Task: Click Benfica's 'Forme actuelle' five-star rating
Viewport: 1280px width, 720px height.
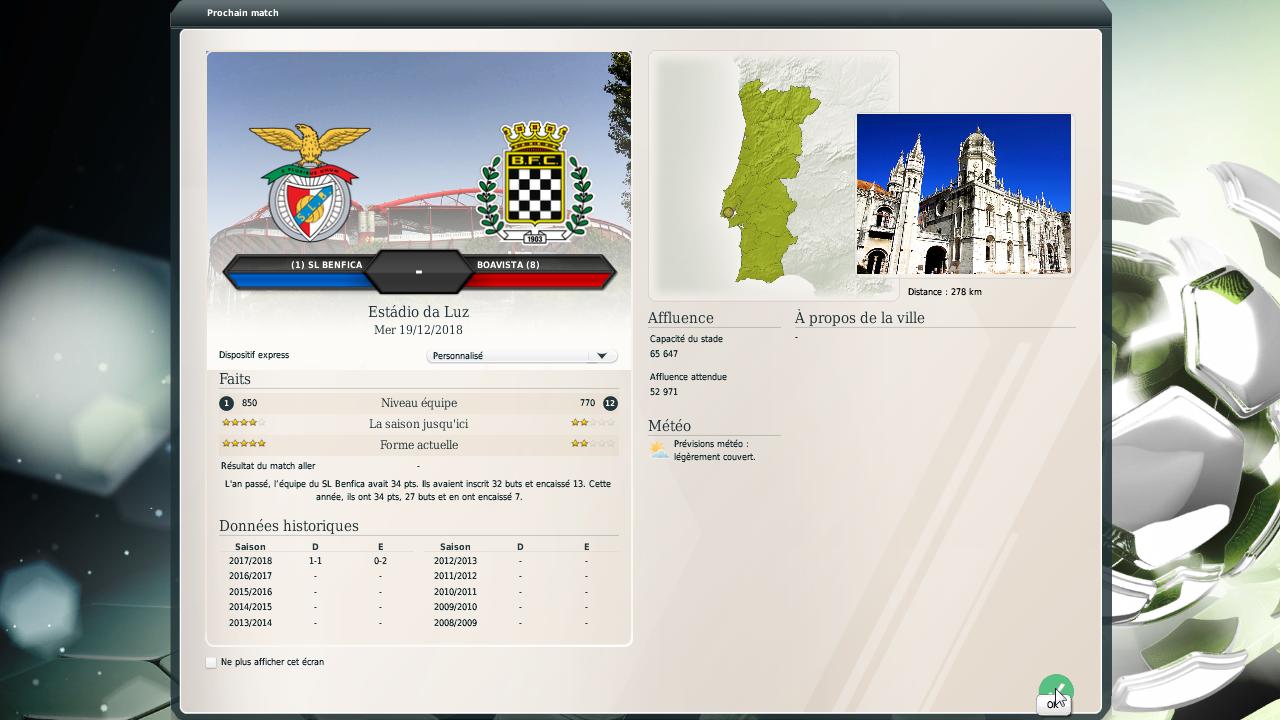Action: point(243,443)
